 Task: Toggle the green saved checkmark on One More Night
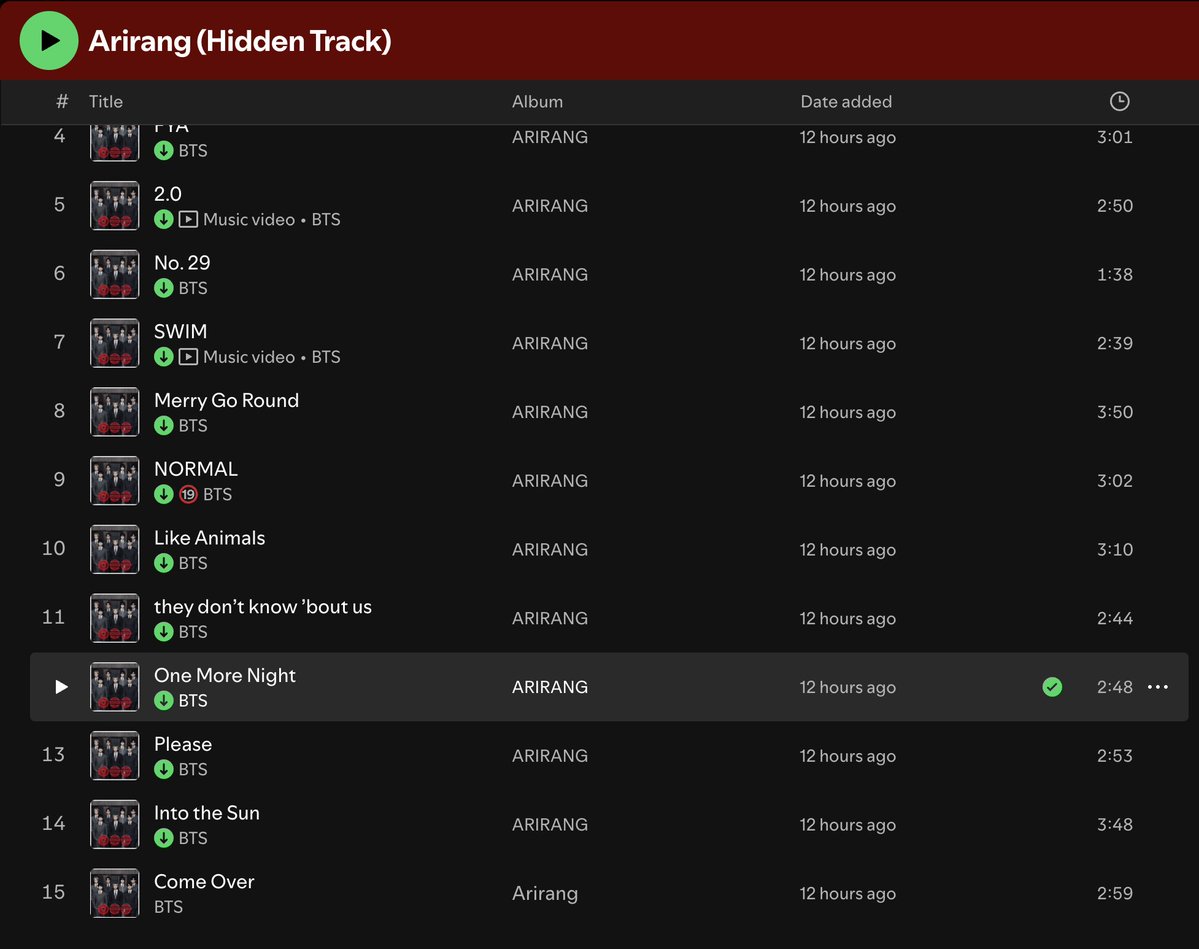point(1052,687)
